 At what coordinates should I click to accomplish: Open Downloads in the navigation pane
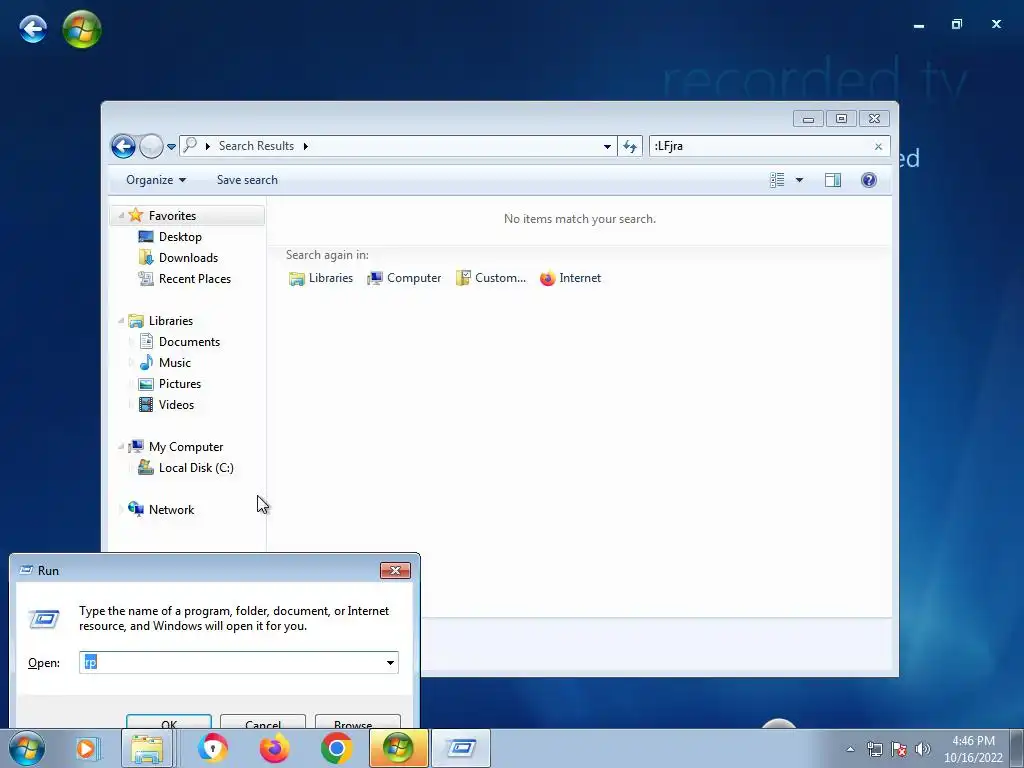pos(188,258)
